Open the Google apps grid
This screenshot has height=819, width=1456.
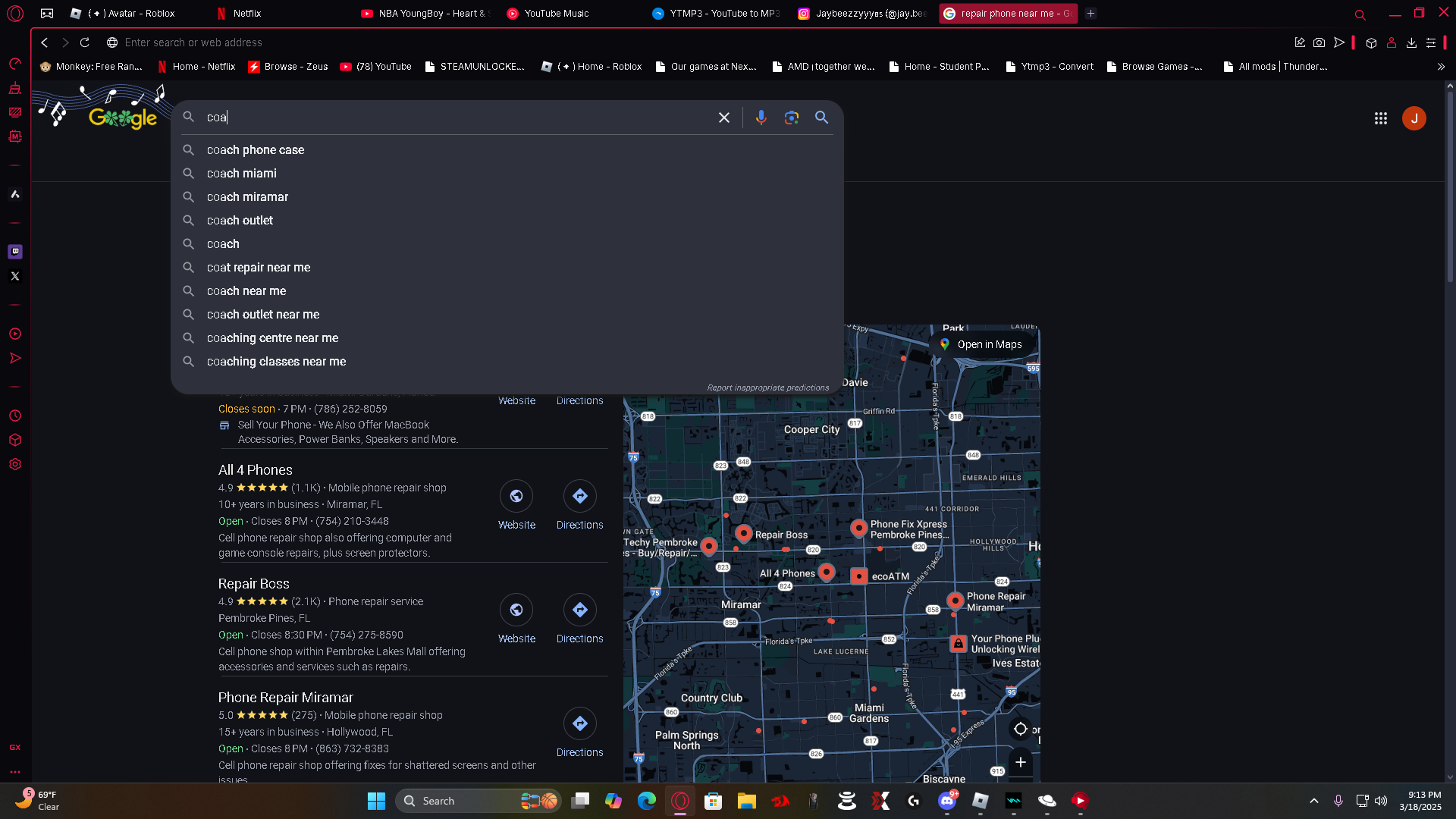click(1381, 118)
